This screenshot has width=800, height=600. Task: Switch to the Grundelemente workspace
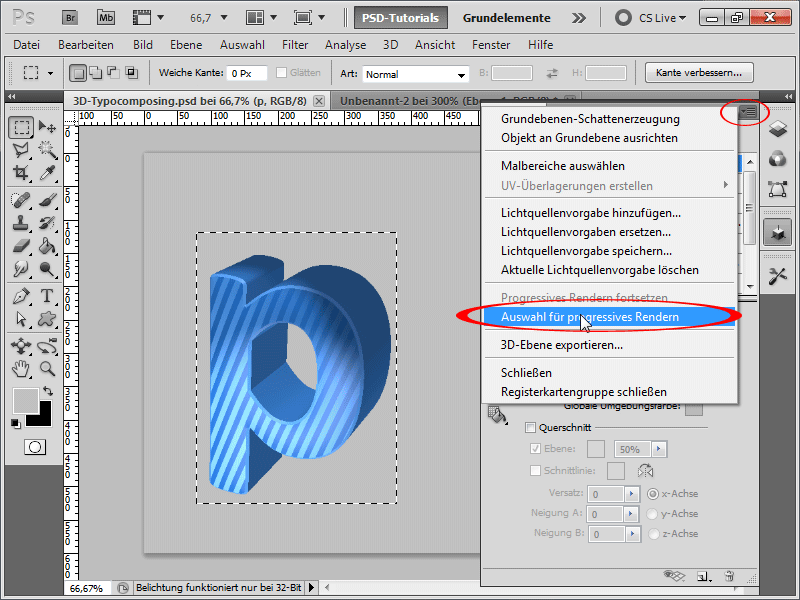[506, 18]
